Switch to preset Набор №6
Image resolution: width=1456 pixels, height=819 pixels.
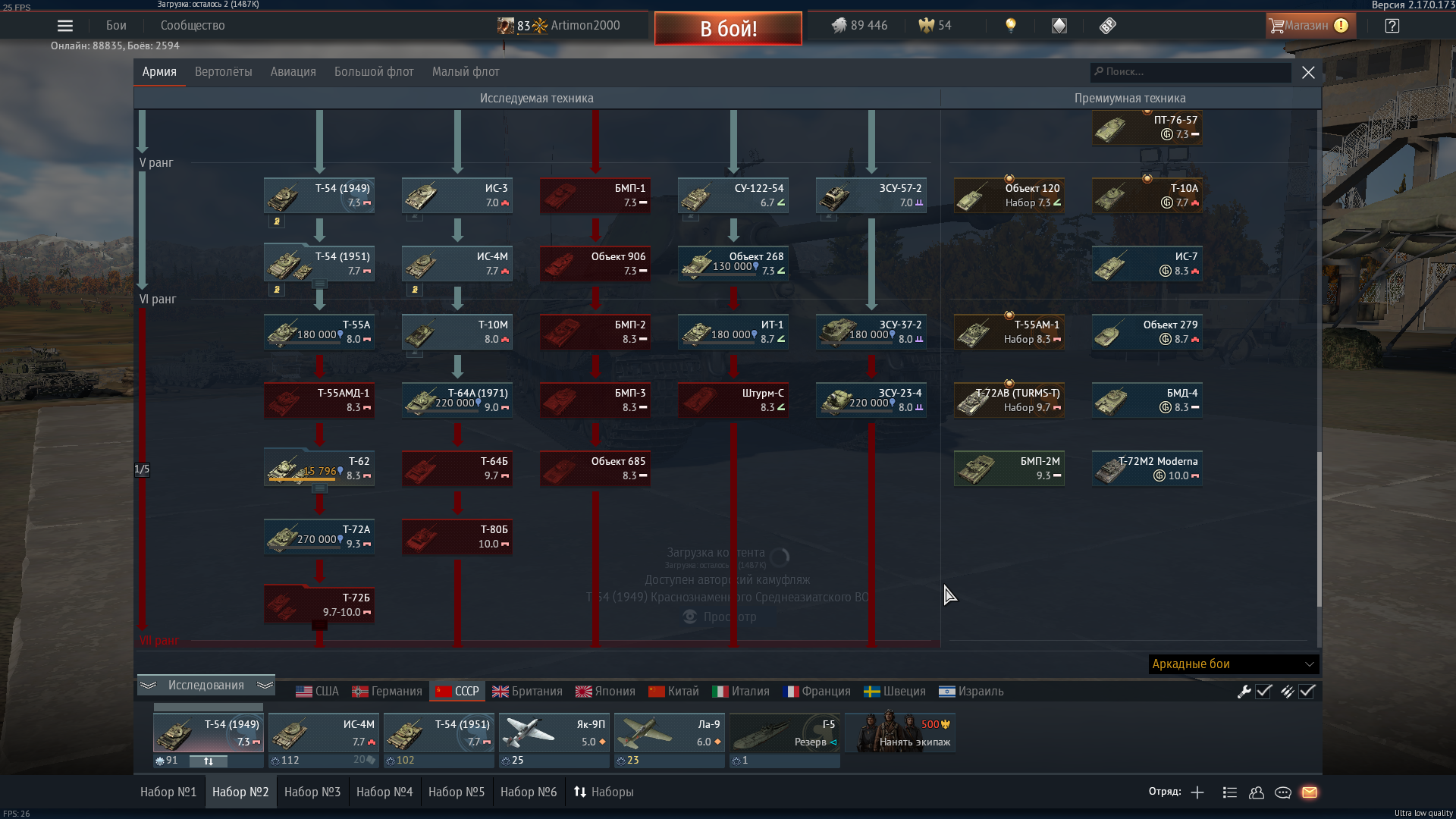pyautogui.click(x=529, y=792)
